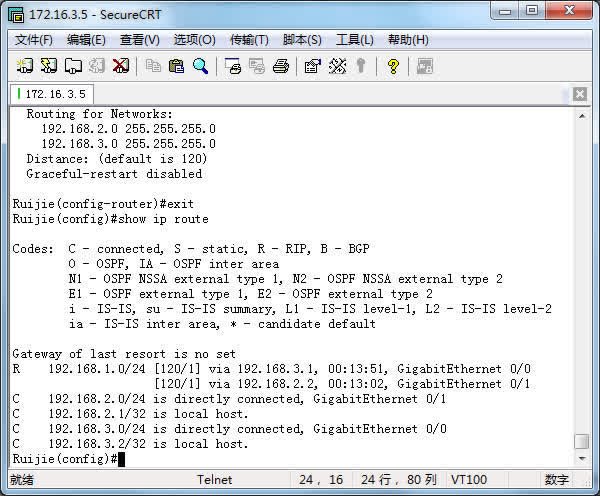
Task: Open the 选项(O) menu
Action: tap(194, 40)
